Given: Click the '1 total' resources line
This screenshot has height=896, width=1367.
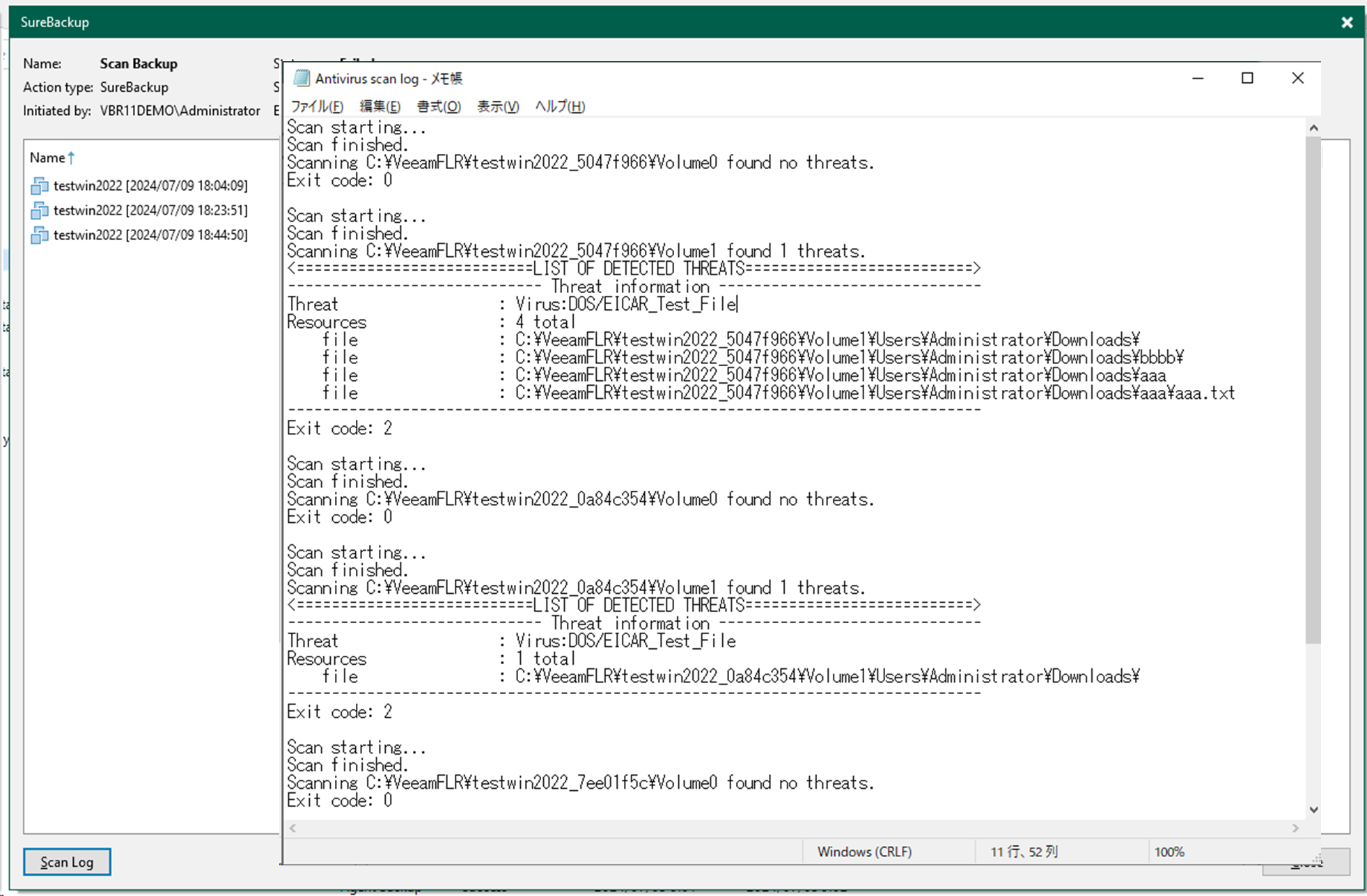Looking at the screenshot, I should tap(545, 659).
